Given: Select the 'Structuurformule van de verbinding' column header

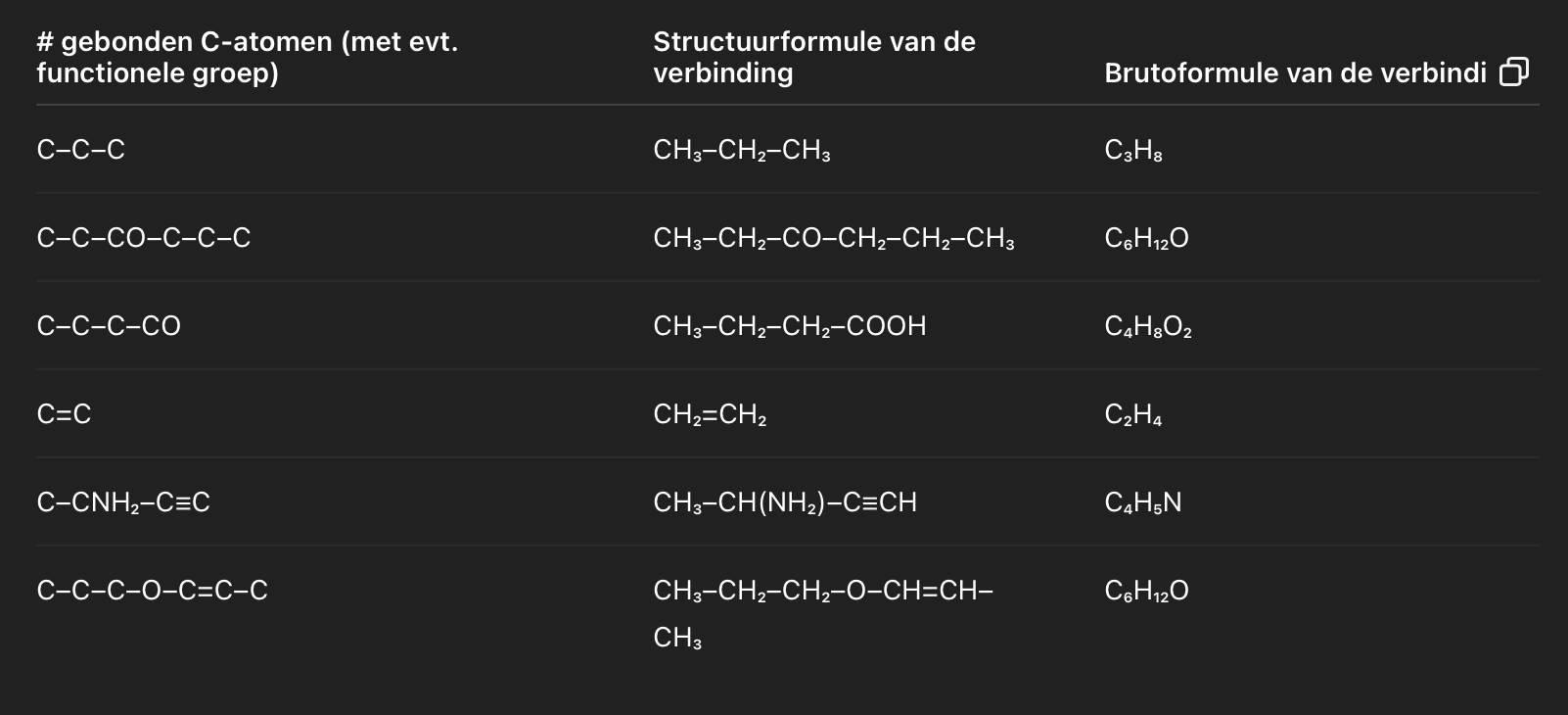Looking at the screenshot, I should point(814,57).
